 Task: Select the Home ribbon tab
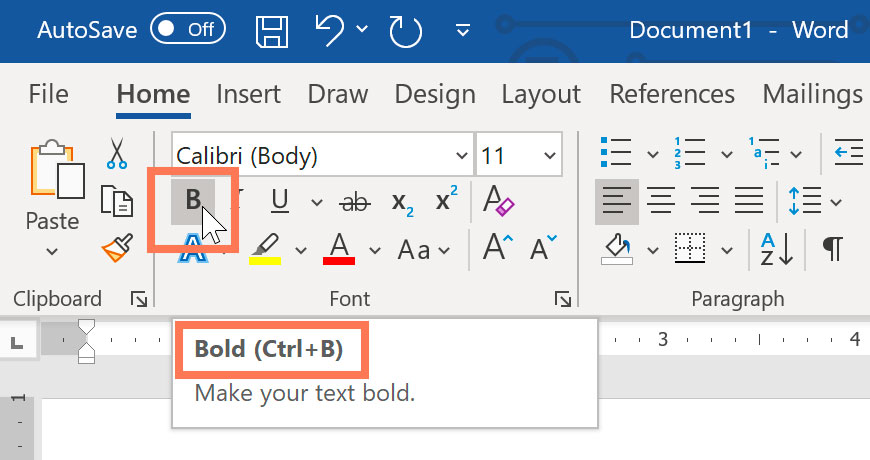point(153,94)
